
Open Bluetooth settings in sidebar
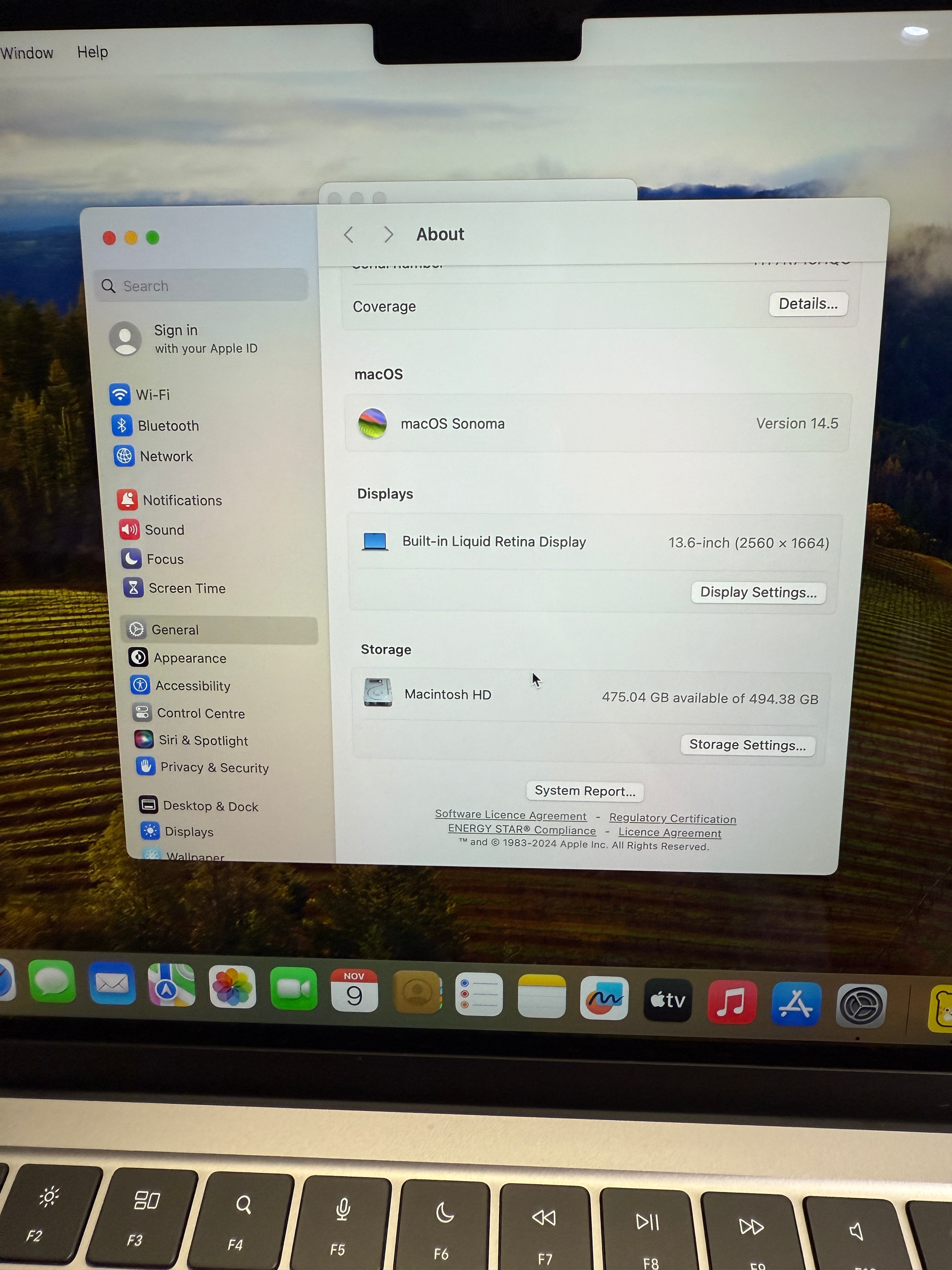click(155, 426)
